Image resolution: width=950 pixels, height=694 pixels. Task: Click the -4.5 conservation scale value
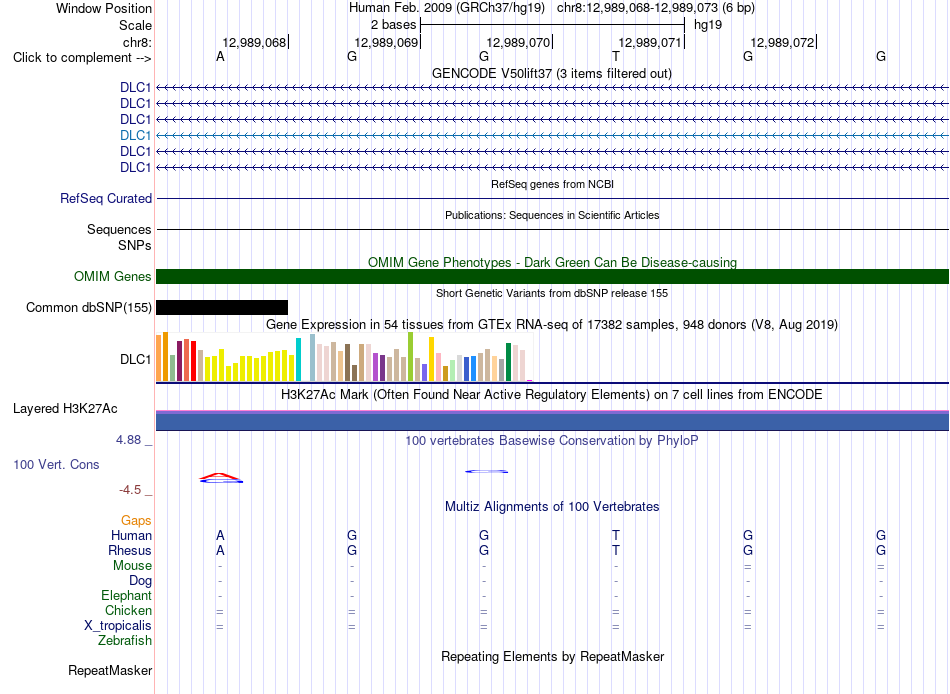coord(130,490)
